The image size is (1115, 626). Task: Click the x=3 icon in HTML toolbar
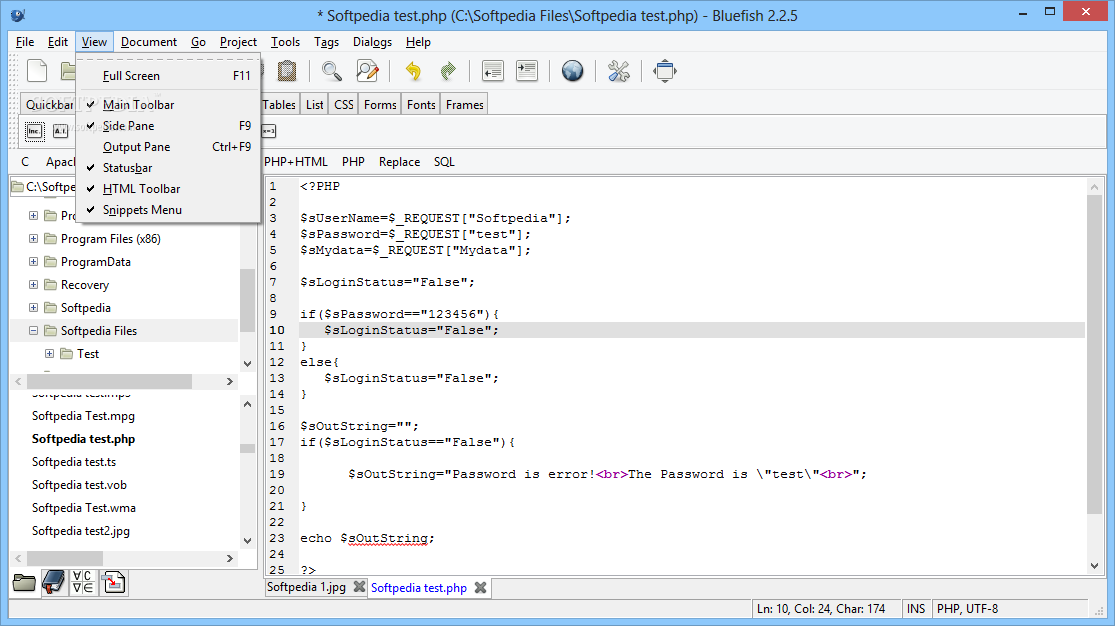tap(269, 132)
